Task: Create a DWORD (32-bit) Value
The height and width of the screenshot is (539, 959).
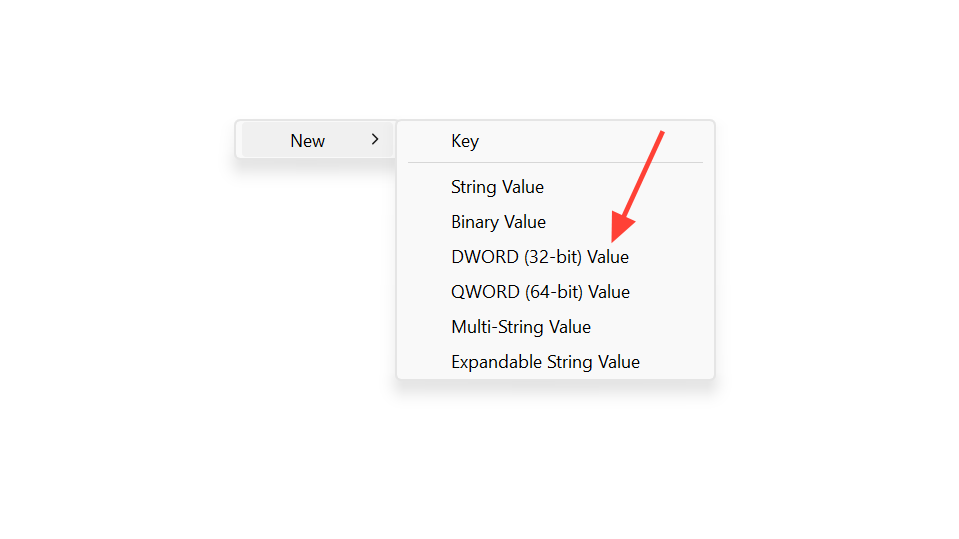Action: [x=540, y=257]
